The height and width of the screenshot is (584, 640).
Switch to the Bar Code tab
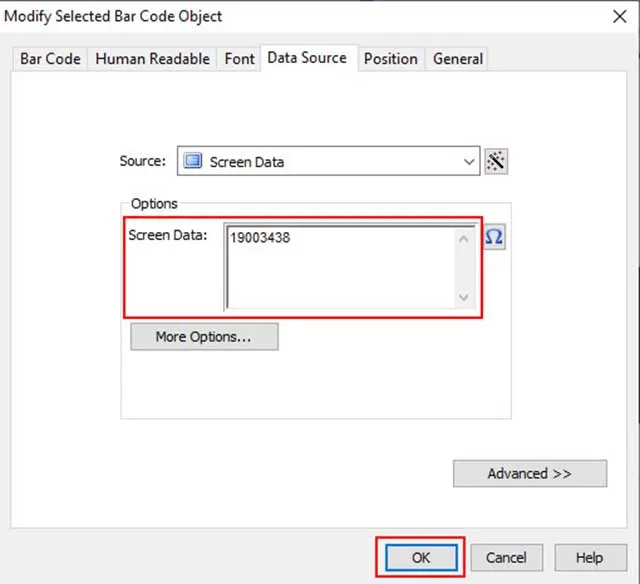tap(50, 59)
